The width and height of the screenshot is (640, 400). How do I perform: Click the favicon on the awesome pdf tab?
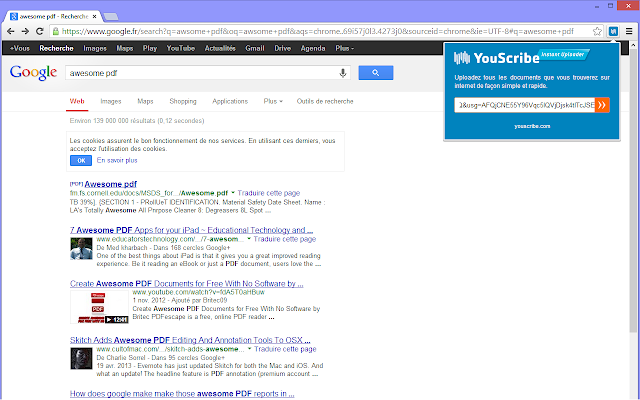point(14,16)
